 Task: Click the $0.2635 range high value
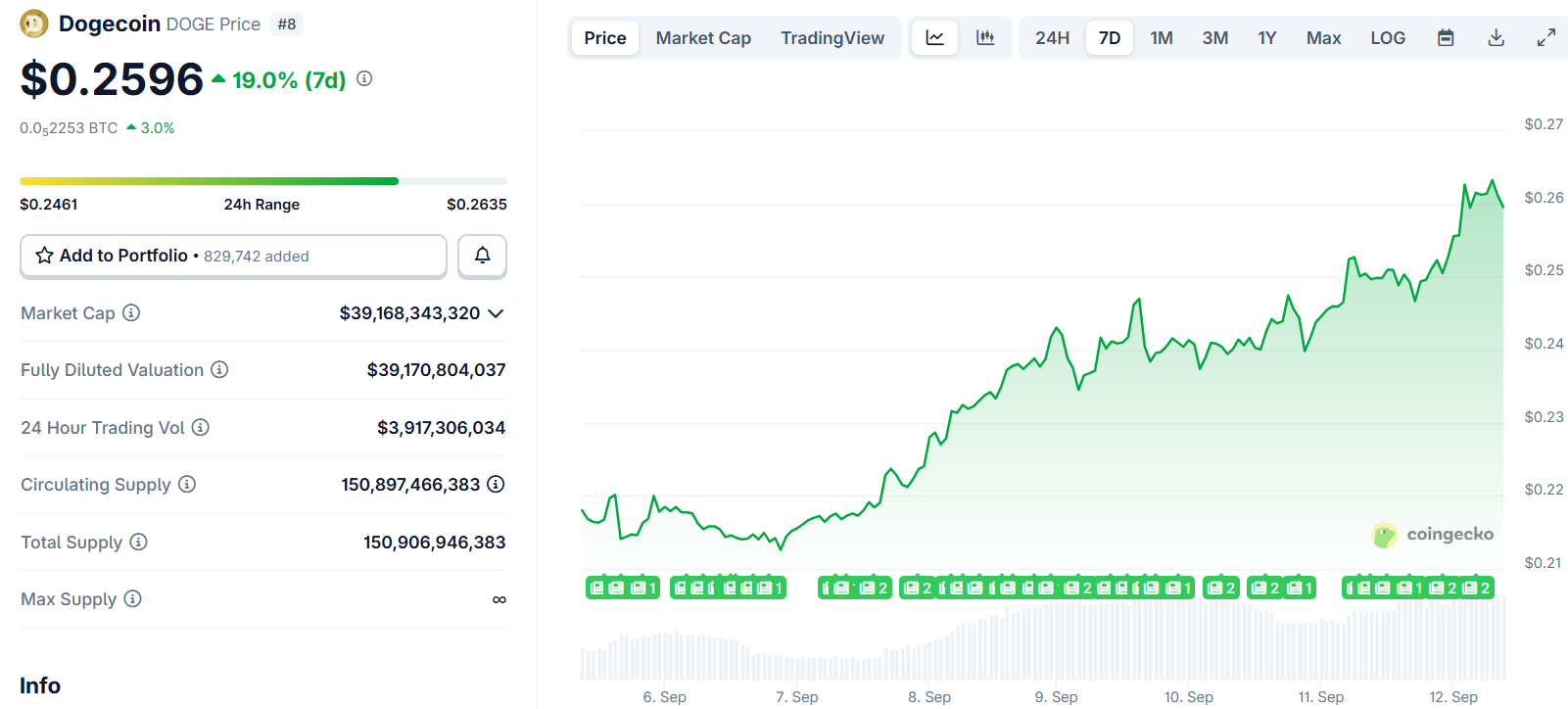[477, 204]
